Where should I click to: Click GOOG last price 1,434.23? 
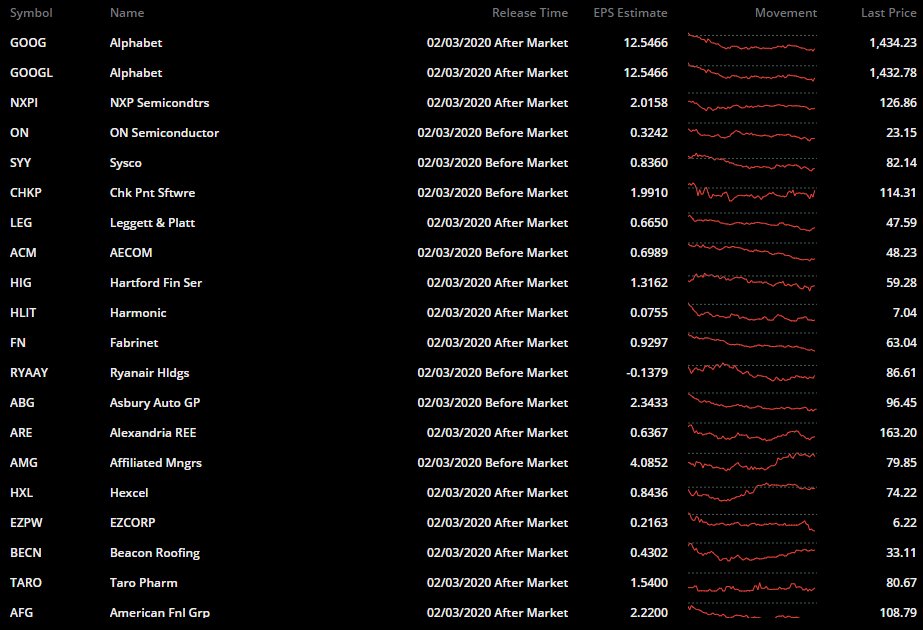pyautogui.click(x=893, y=42)
